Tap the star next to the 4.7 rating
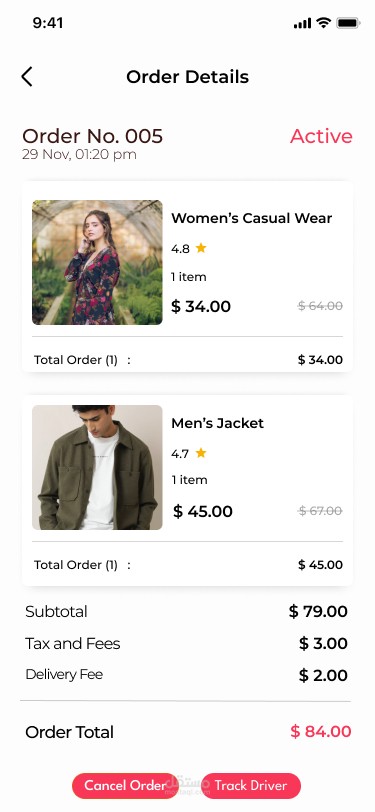The width and height of the screenshot is (375, 812). tap(201, 453)
